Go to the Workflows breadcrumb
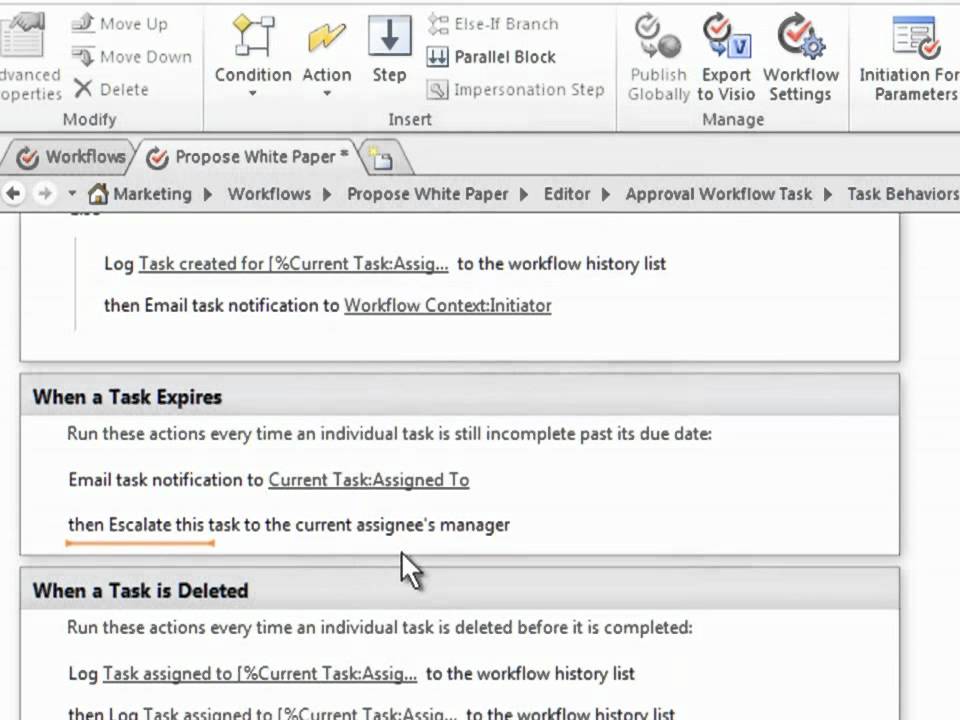The image size is (960, 720). click(x=269, y=194)
